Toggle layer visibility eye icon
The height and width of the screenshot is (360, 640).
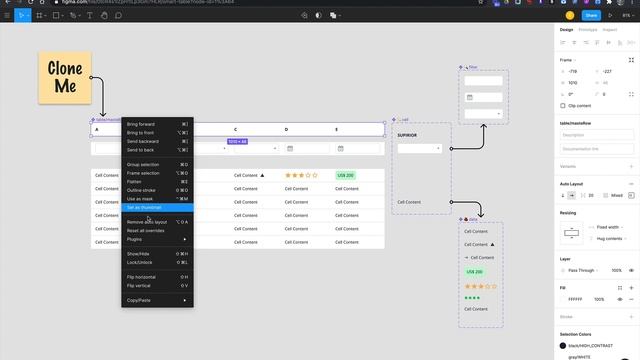pyautogui.click(x=631, y=270)
